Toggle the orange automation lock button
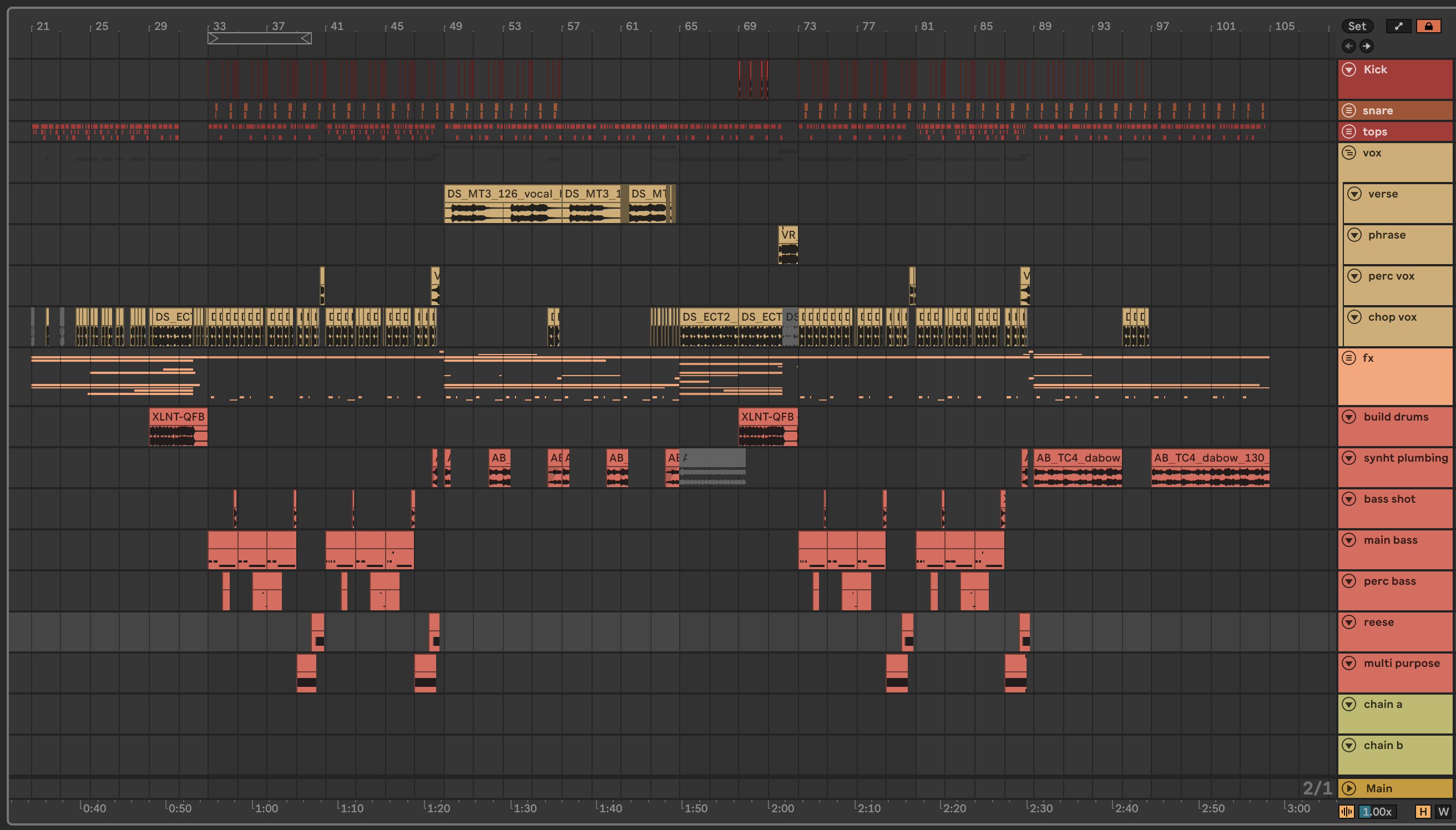1456x830 pixels. pos(1428,26)
